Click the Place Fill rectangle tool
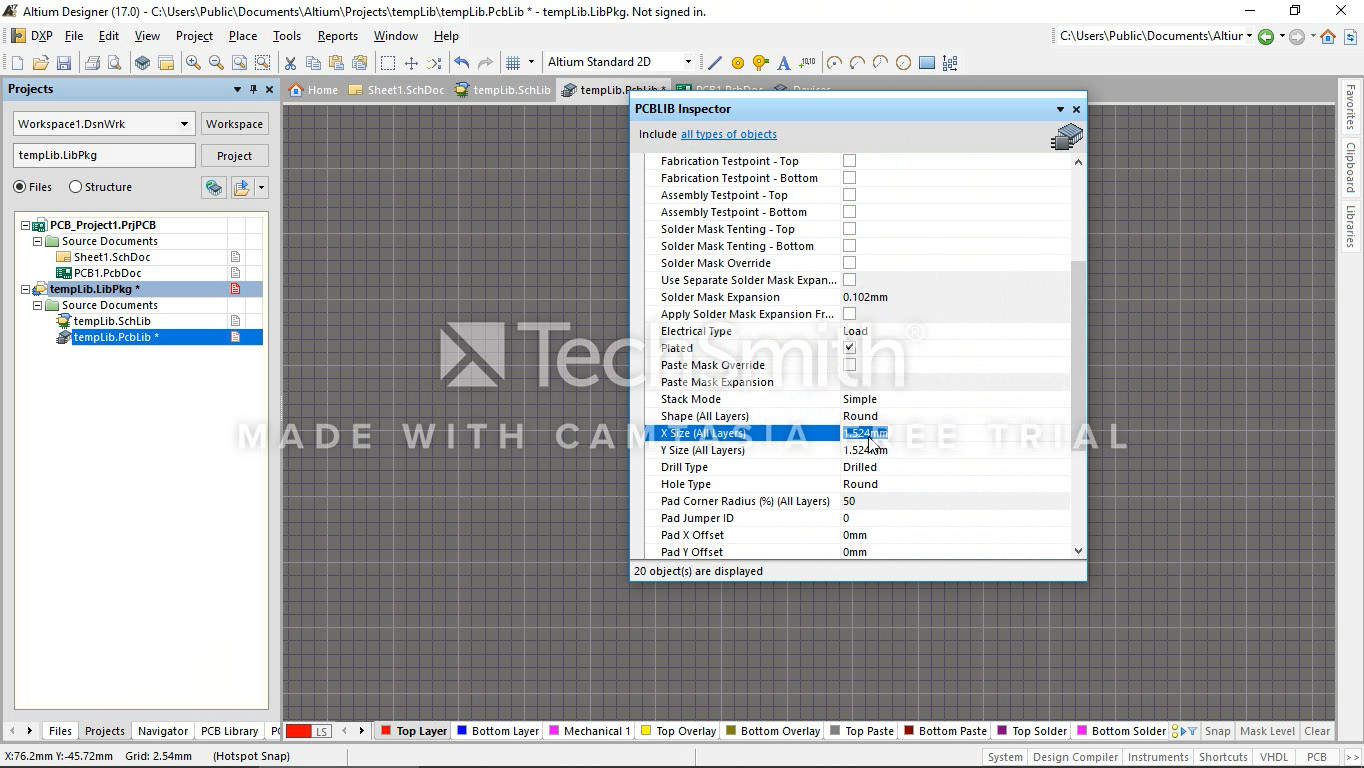 click(x=927, y=63)
